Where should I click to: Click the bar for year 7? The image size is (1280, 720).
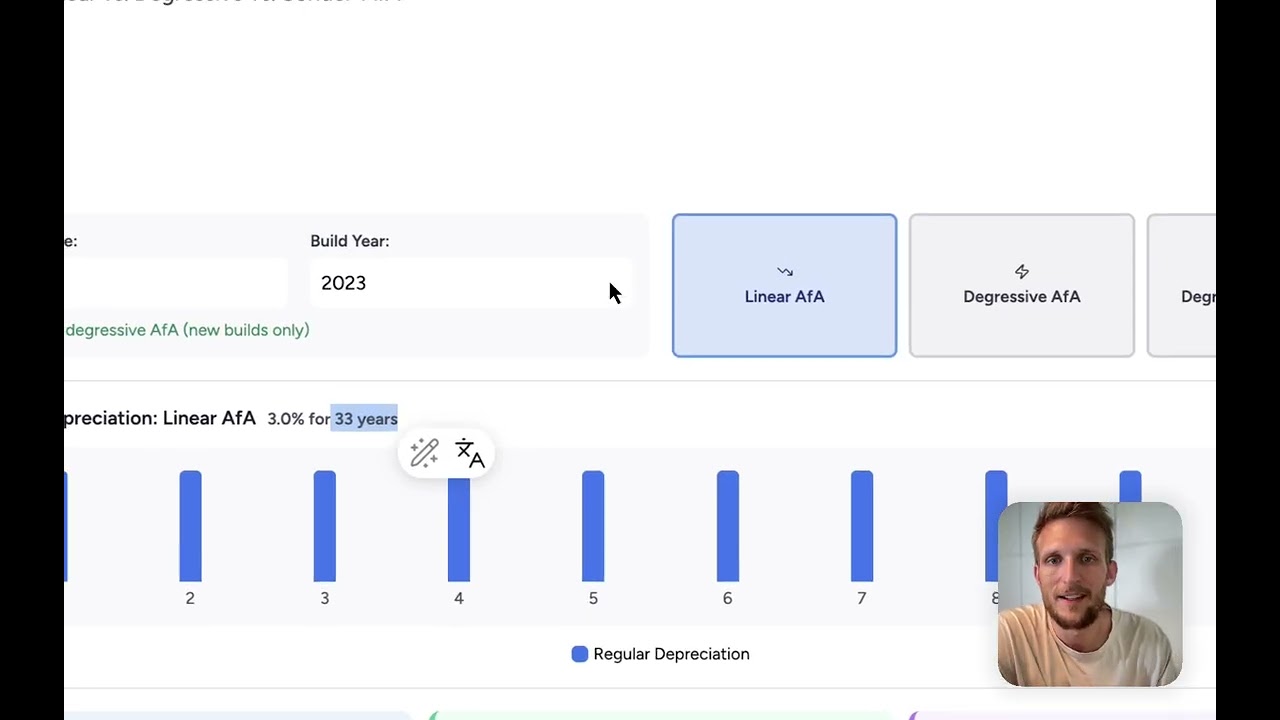point(862,526)
